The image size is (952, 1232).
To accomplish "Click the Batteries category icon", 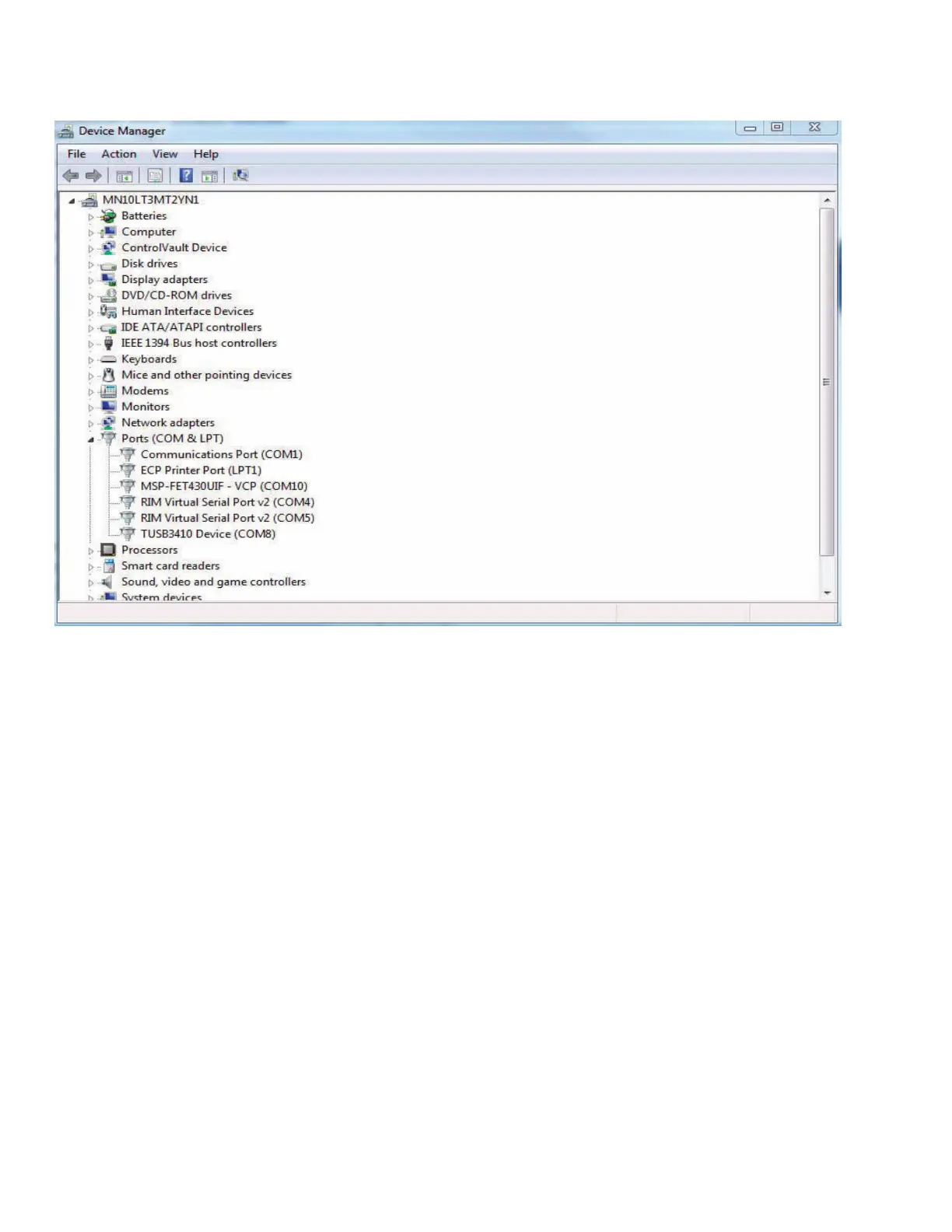I will 109,216.
